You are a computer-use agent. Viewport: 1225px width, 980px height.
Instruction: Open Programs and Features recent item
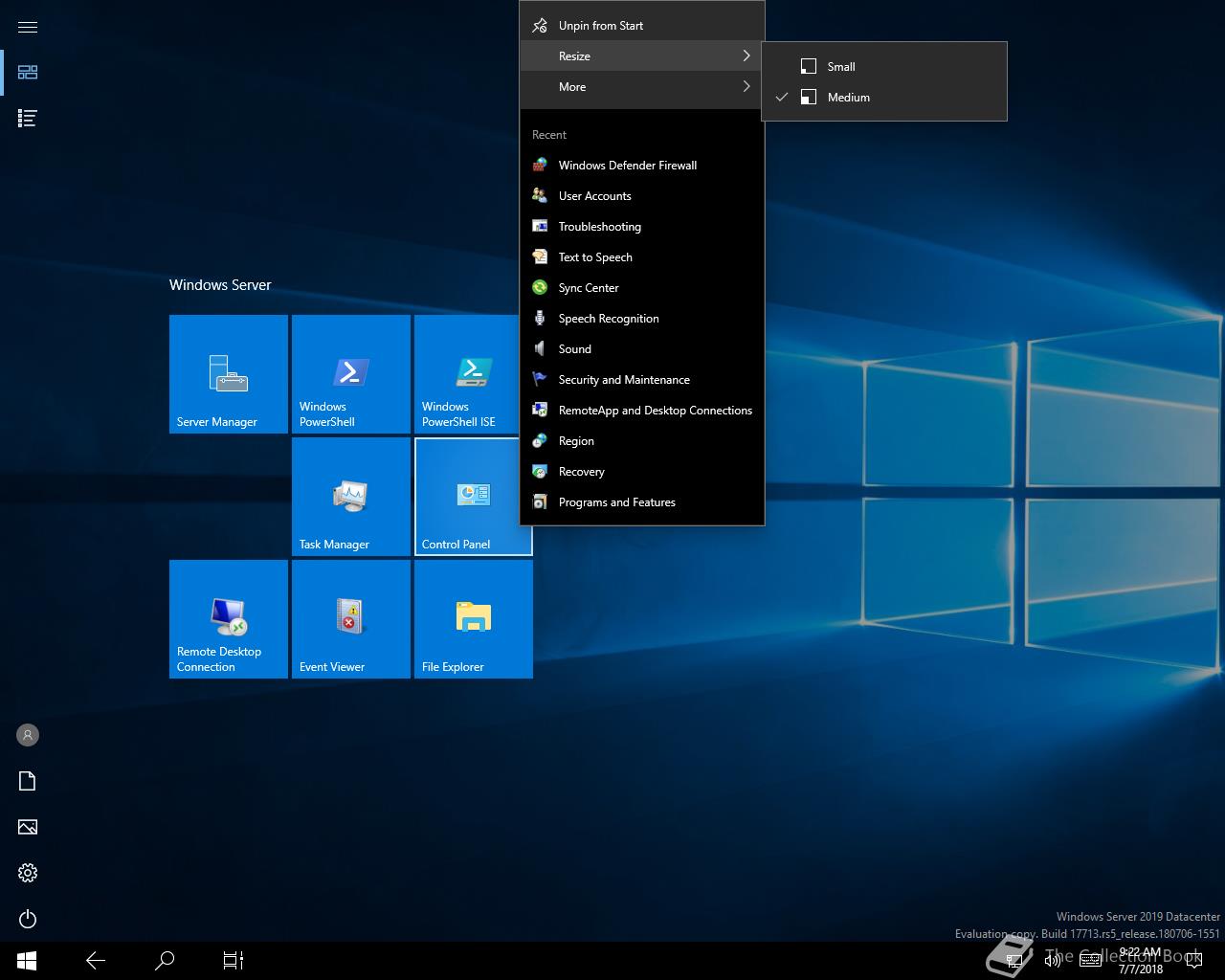pyautogui.click(x=642, y=502)
